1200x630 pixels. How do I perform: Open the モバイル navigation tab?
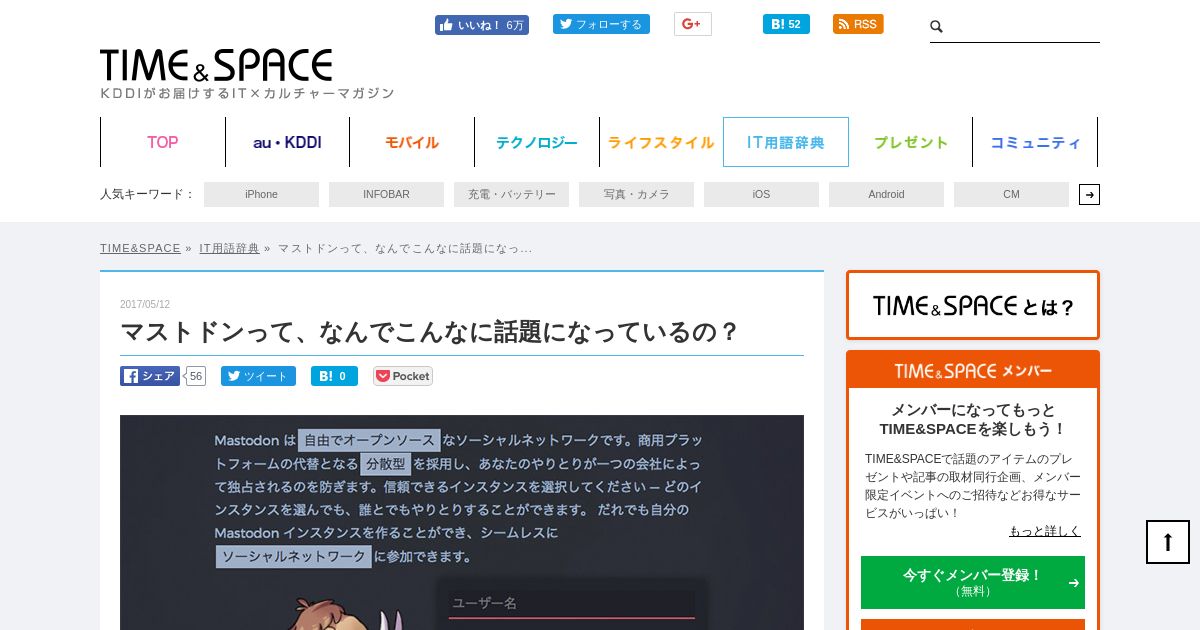point(412,142)
